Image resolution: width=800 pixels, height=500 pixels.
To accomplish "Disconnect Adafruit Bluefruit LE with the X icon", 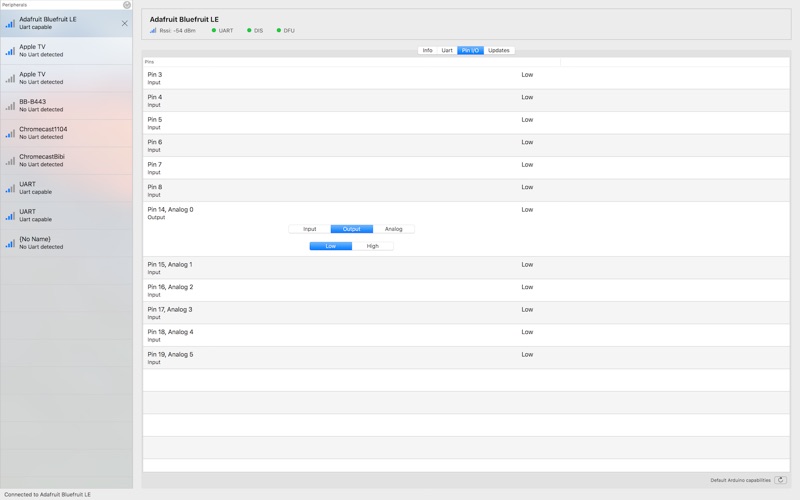I will [x=124, y=23].
